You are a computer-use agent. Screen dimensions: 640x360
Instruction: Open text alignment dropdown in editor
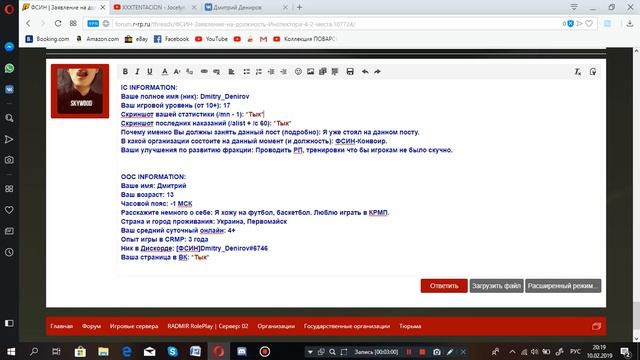[231, 71]
